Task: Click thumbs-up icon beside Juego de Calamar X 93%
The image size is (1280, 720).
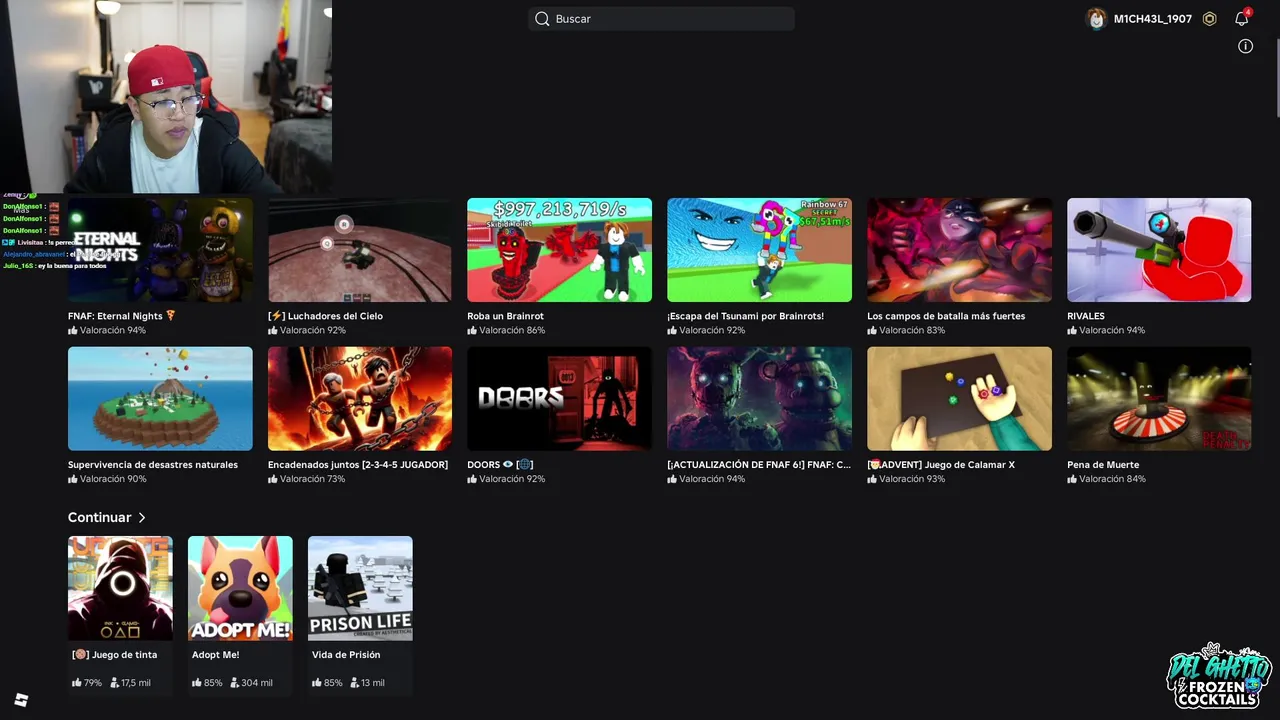Action: 872,479
